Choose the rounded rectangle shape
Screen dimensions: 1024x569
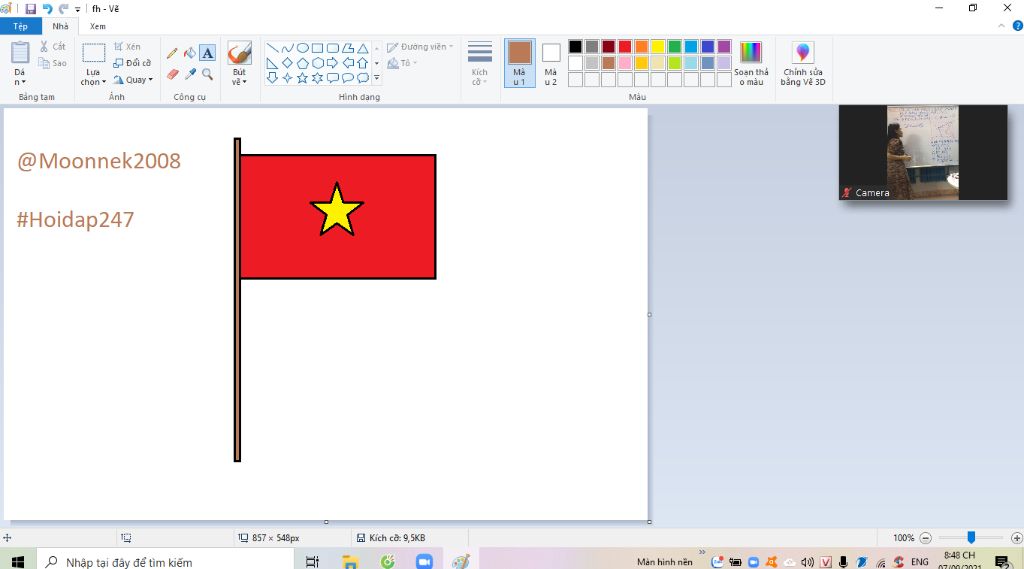(x=332, y=48)
